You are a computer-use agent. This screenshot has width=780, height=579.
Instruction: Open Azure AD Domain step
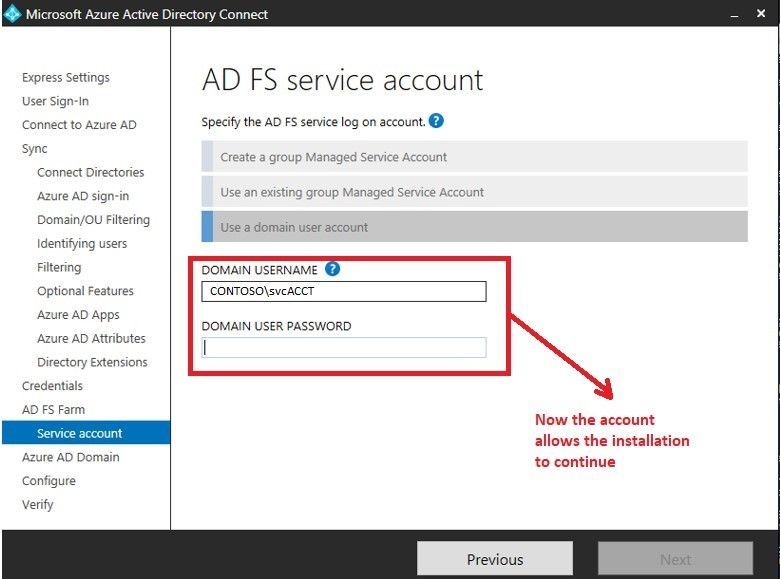[71, 457]
